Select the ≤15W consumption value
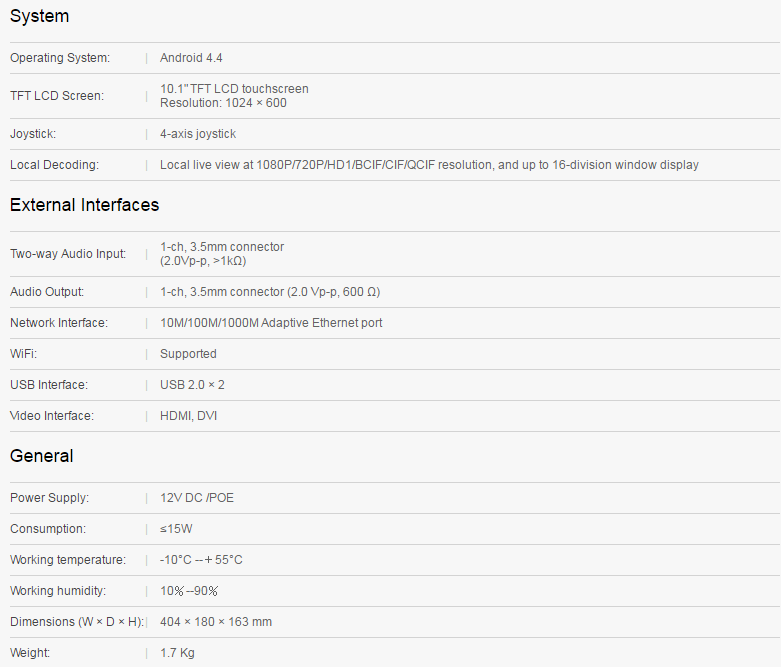Screen dimensions: 781x667 pyautogui.click(x=176, y=529)
